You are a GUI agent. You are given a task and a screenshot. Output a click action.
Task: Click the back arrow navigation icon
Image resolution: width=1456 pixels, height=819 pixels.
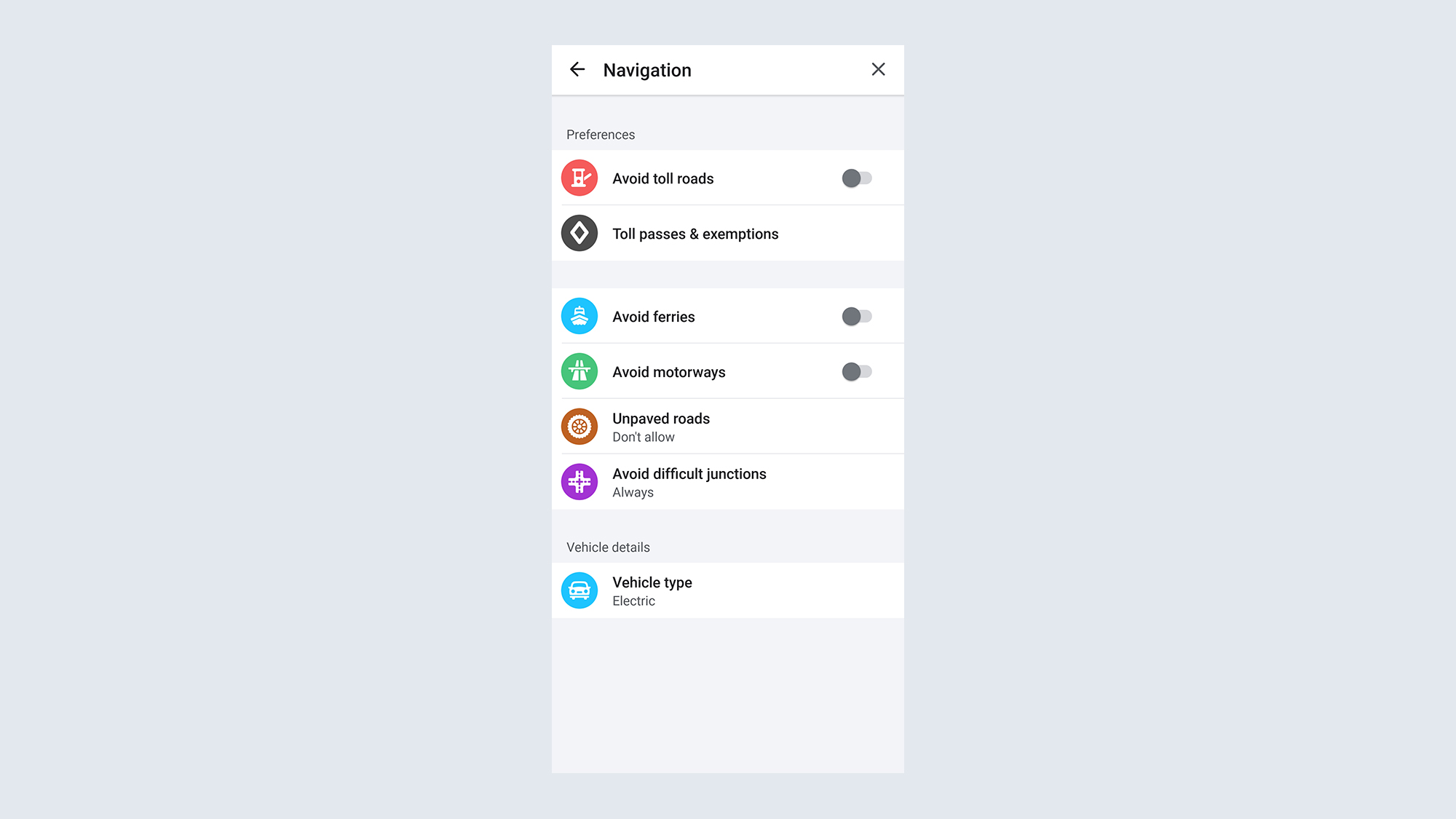pos(577,69)
